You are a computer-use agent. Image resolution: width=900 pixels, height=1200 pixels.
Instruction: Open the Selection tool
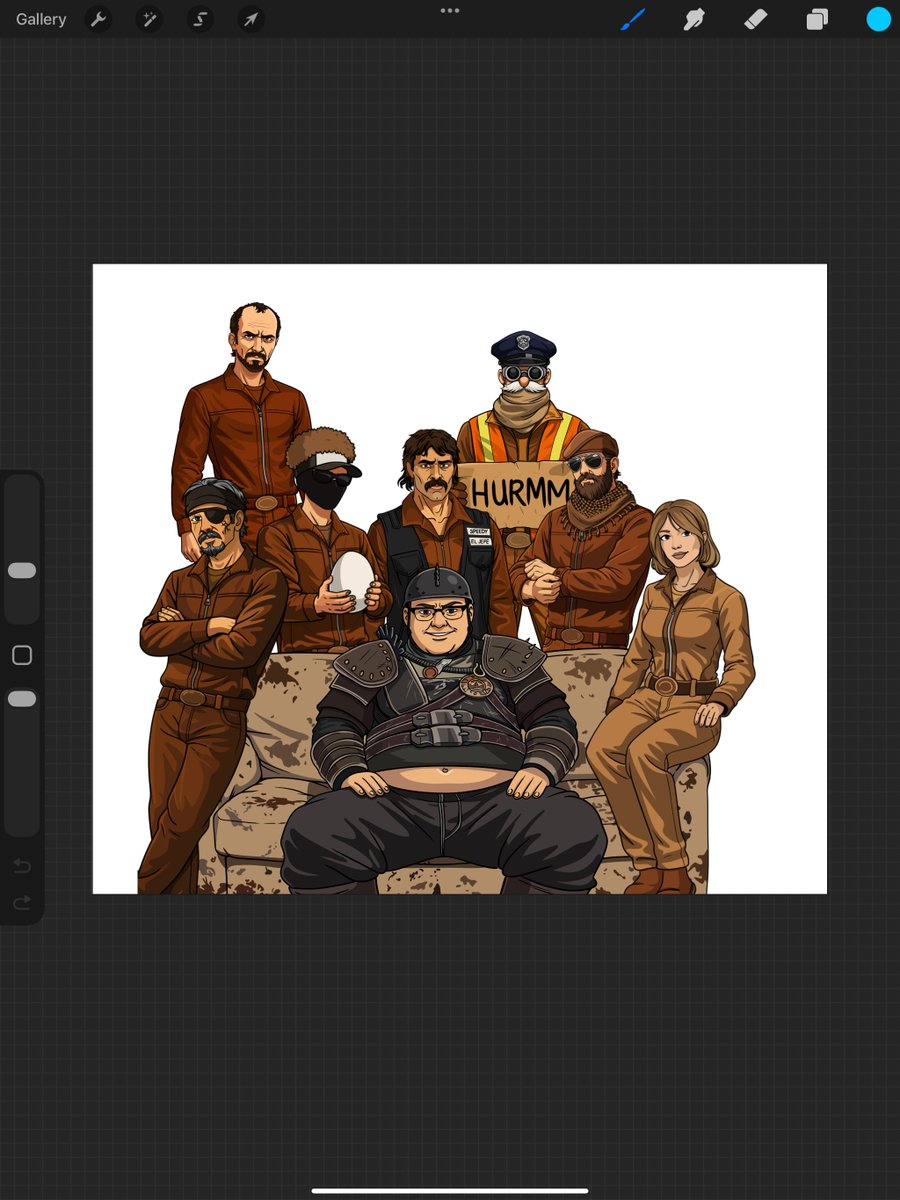(201, 19)
